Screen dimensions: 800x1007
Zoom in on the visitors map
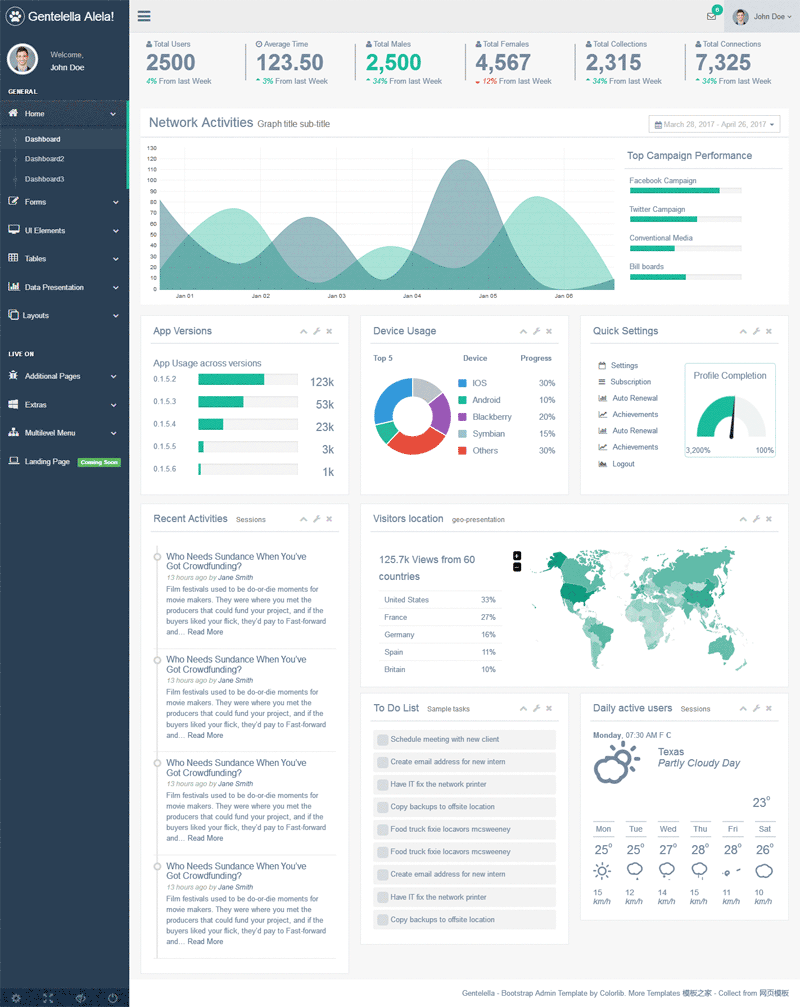coord(517,555)
